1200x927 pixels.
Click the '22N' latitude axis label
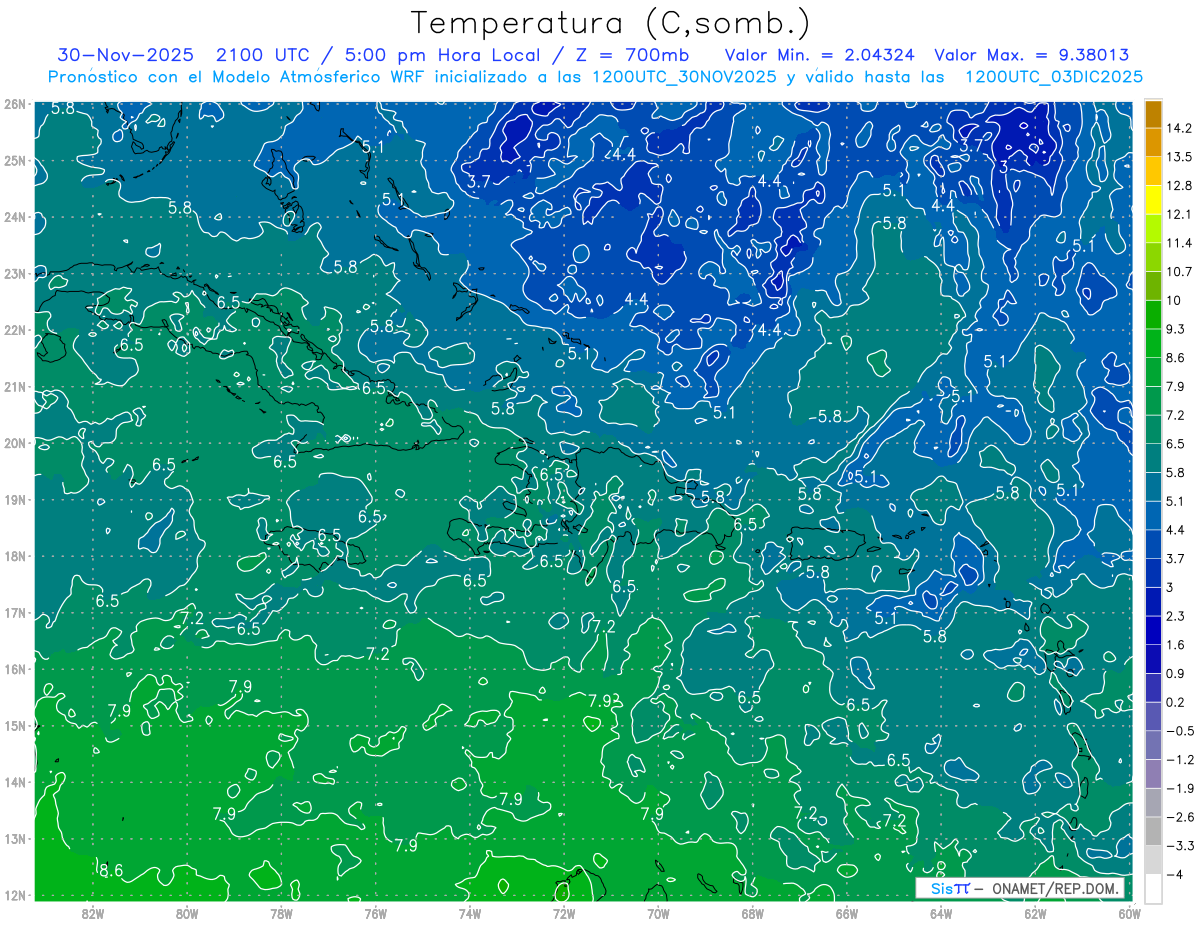click(15, 330)
